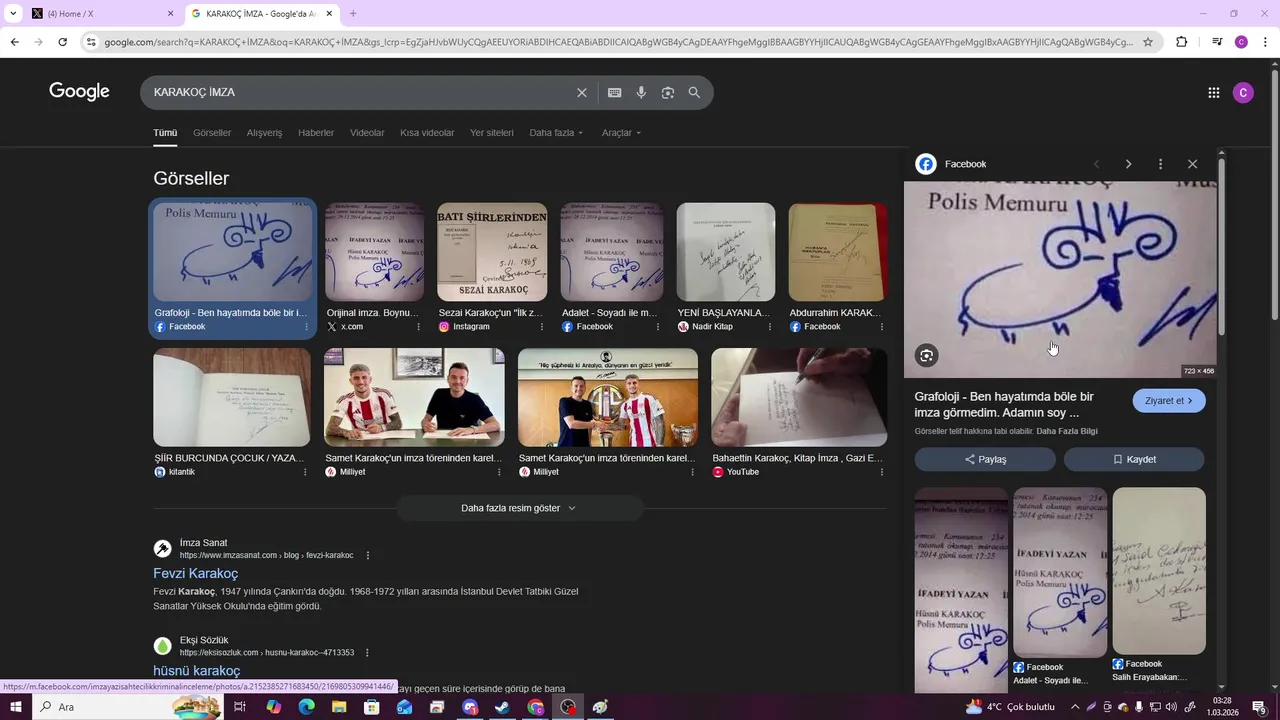Screen dimensions: 1280x720
Task: Expand the Daha fazla dropdown
Action: [x=556, y=133]
